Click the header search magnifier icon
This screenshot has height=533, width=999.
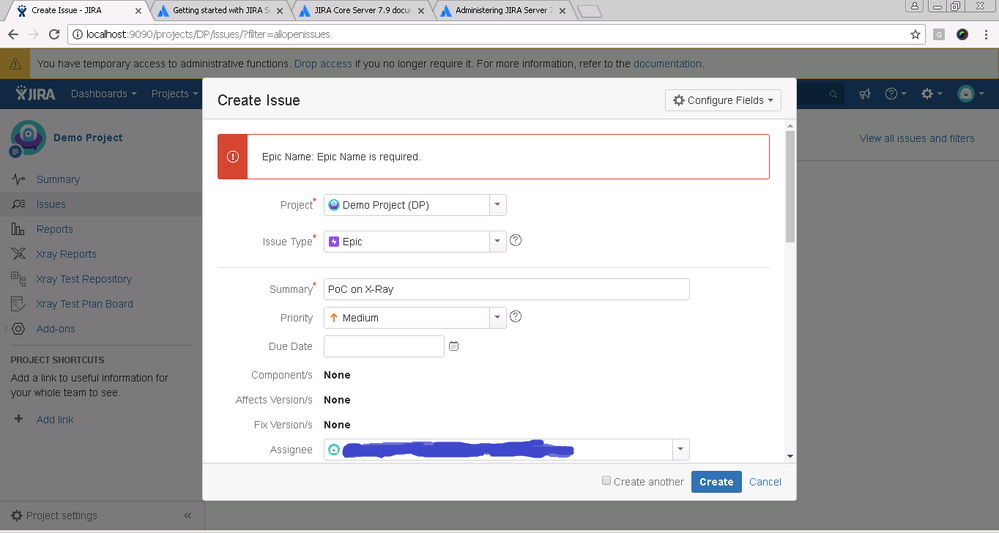point(833,94)
